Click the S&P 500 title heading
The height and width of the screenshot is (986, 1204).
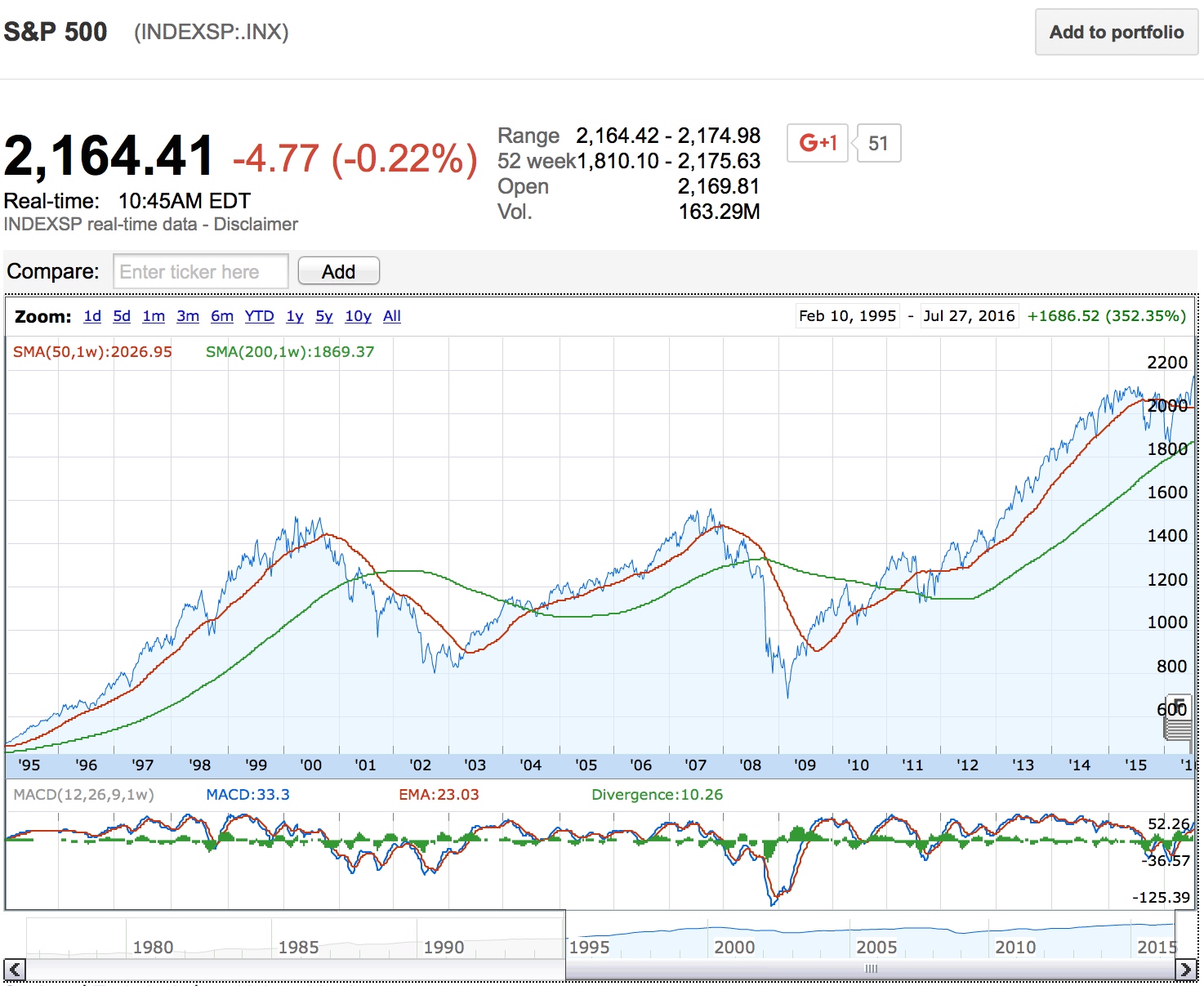[56, 32]
